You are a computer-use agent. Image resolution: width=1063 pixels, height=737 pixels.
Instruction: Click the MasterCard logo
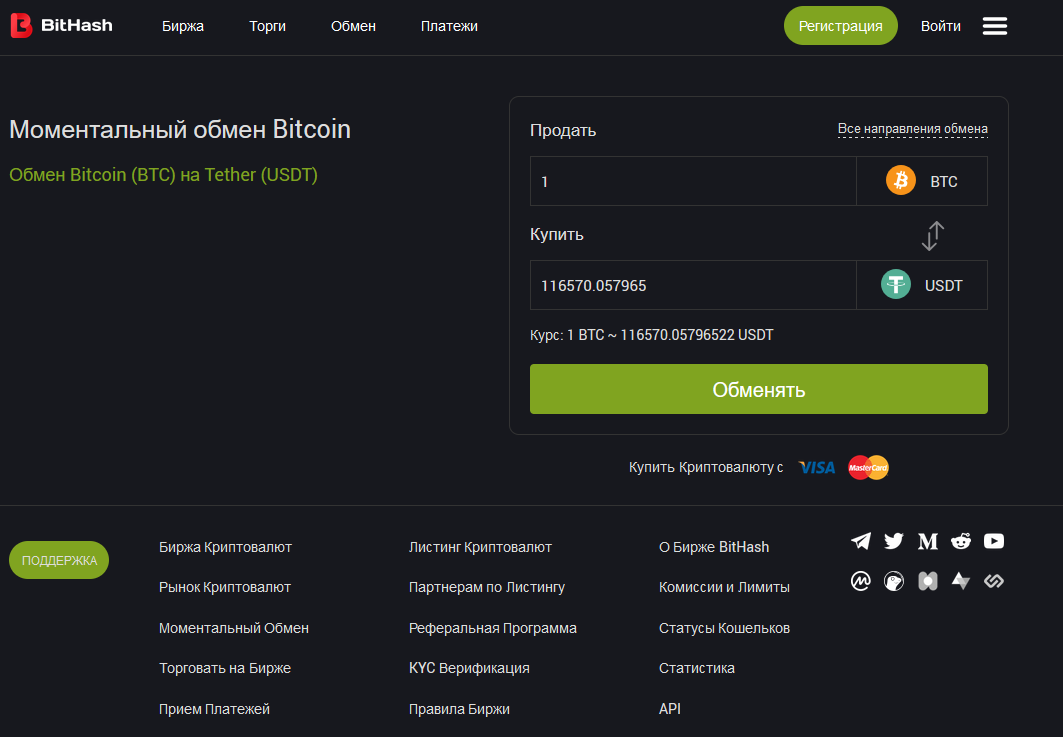click(x=868, y=467)
